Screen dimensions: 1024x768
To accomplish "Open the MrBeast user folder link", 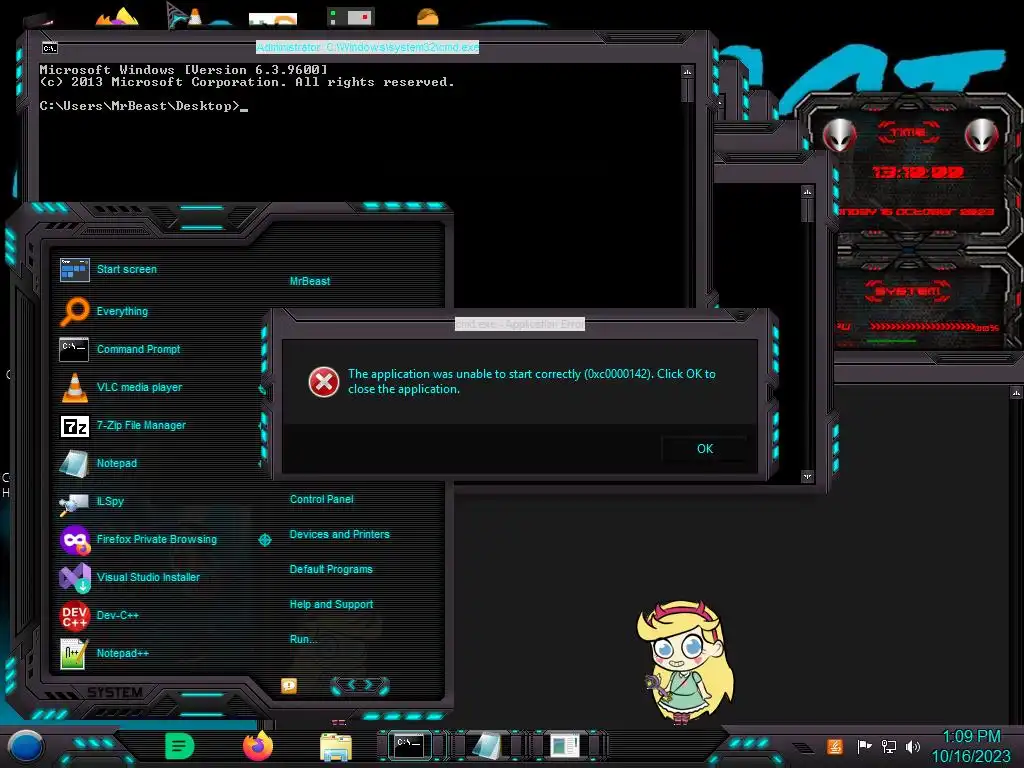I will click(310, 281).
